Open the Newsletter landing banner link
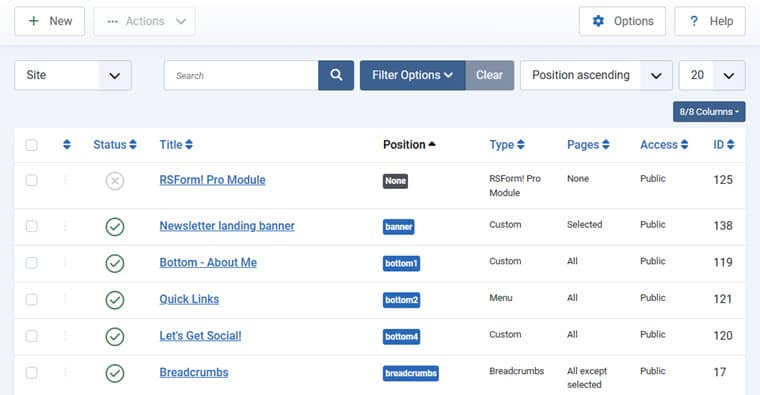Screen dimensions: 760x395 click(227, 226)
